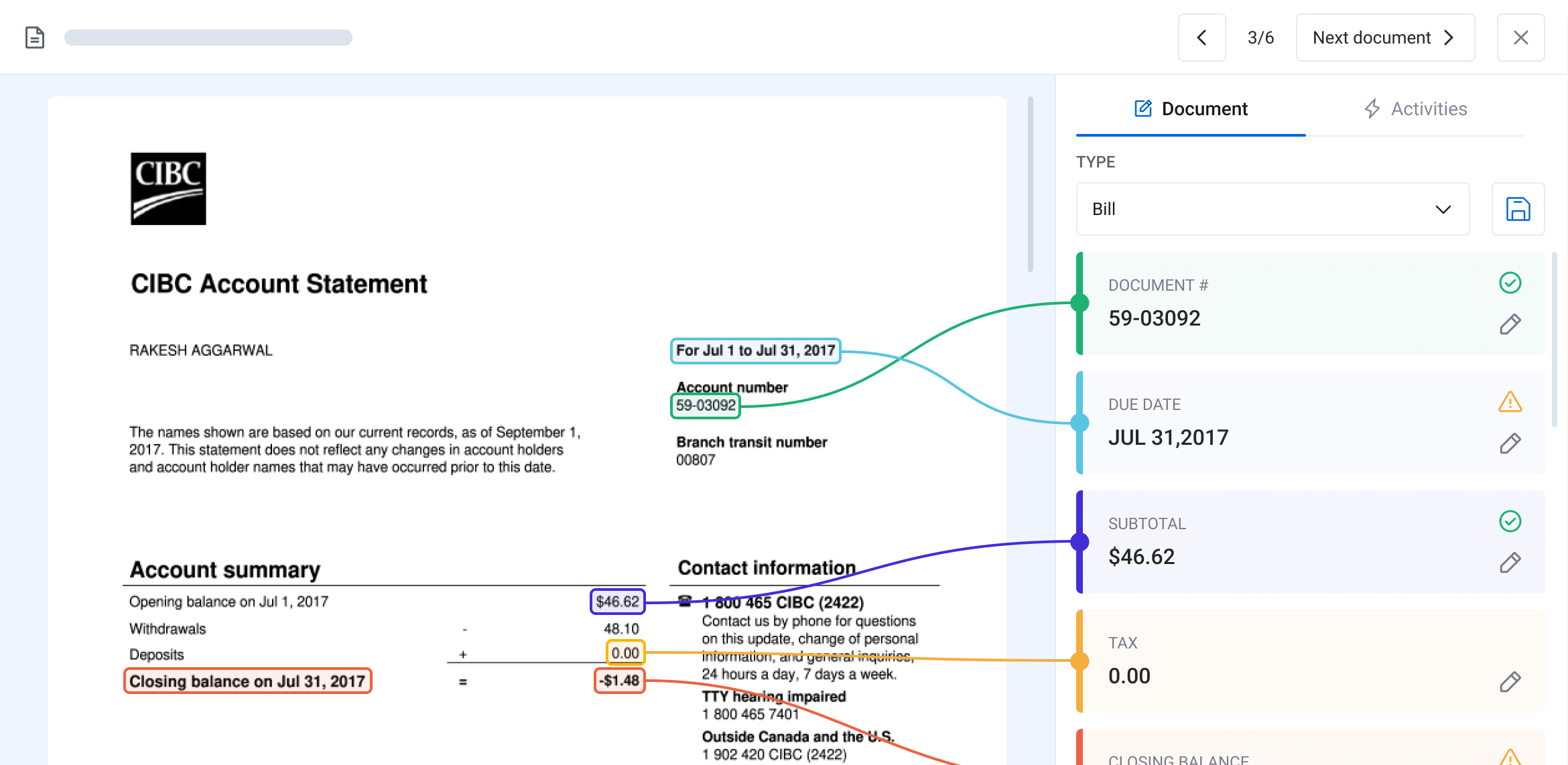The width and height of the screenshot is (1568, 765).
Task: Go to previous document with left arrow
Action: click(x=1201, y=38)
